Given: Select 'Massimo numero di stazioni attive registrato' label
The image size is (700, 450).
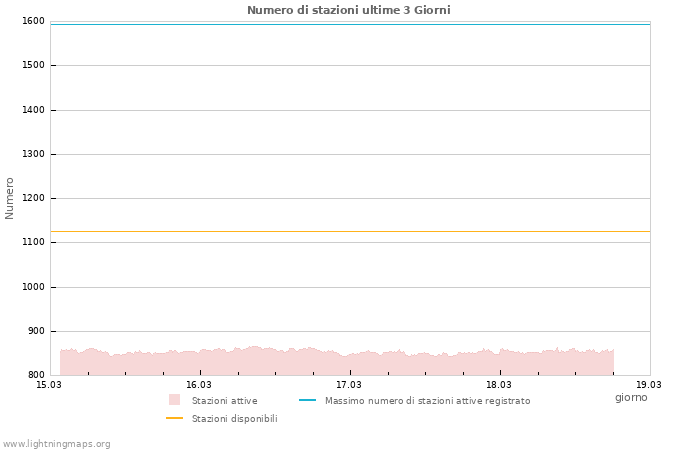Looking at the screenshot, I should [x=427, y=401].
